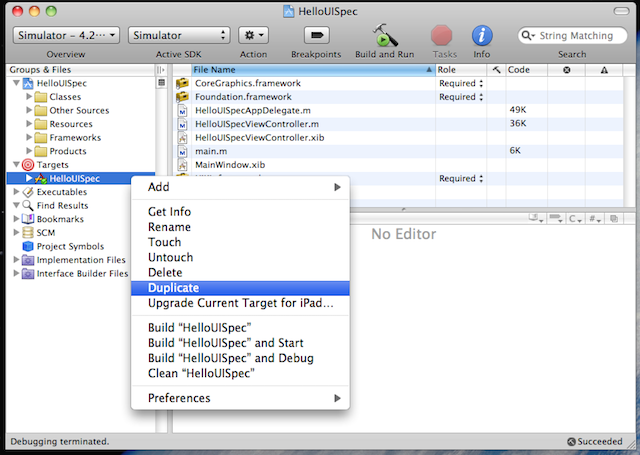Change the Role of Foundation.framework
This screenshot has width=640, height=455.
461,97
